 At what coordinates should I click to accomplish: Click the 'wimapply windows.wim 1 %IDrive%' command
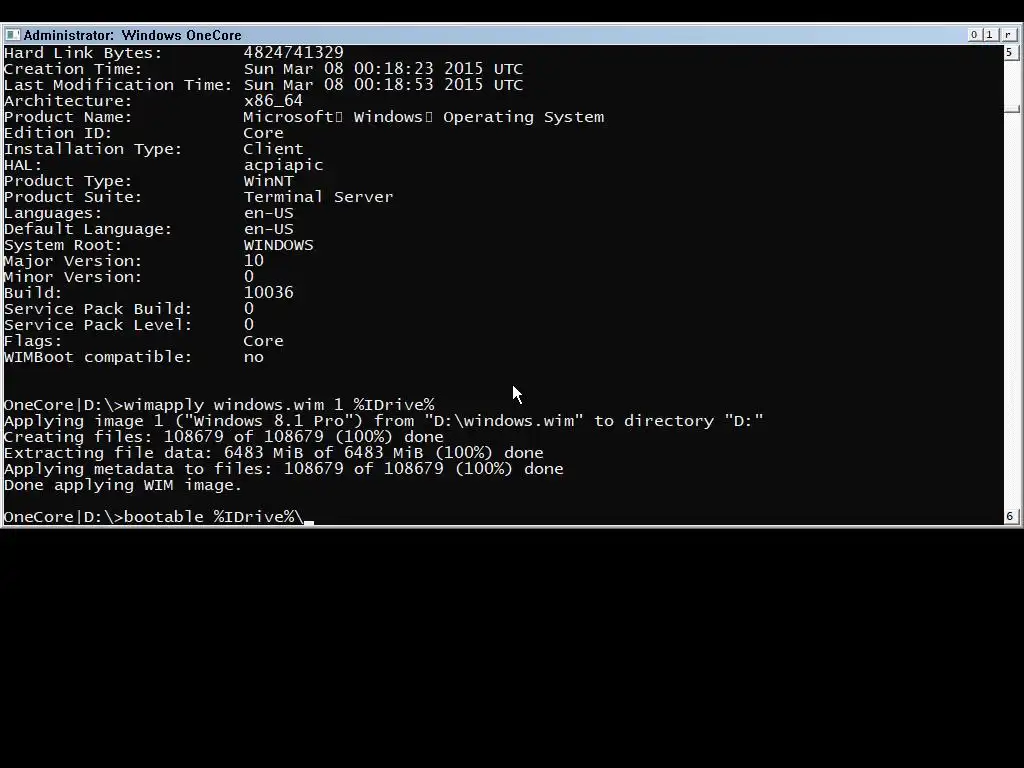point(279,405)
